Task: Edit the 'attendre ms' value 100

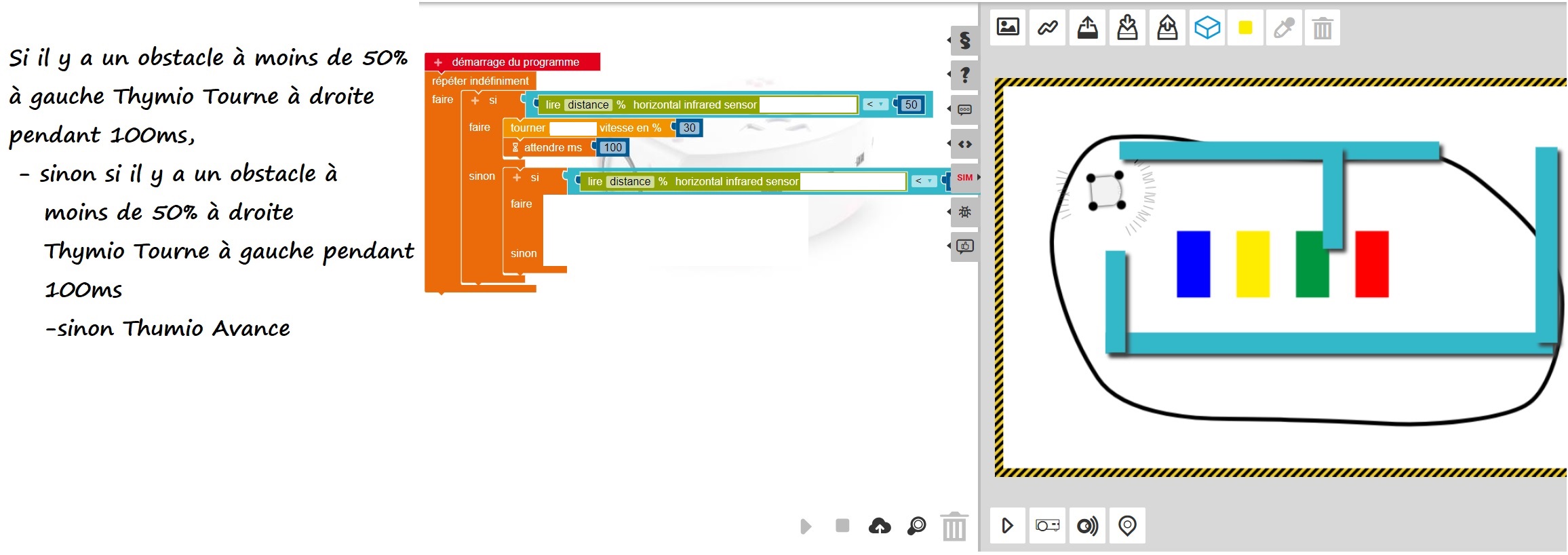Action: [613, 147]
